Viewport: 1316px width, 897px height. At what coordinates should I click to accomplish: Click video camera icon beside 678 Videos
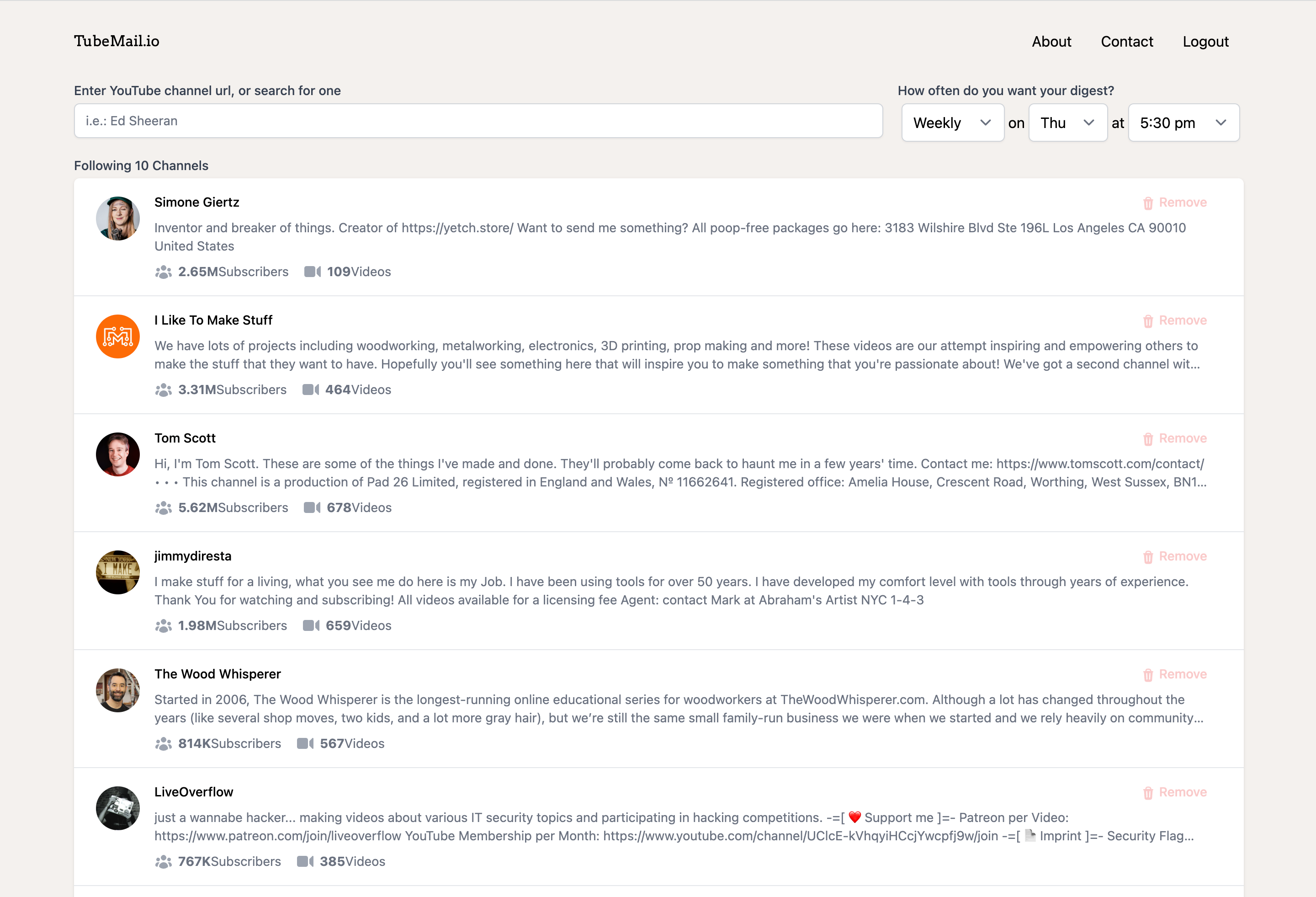click(312, 508)
